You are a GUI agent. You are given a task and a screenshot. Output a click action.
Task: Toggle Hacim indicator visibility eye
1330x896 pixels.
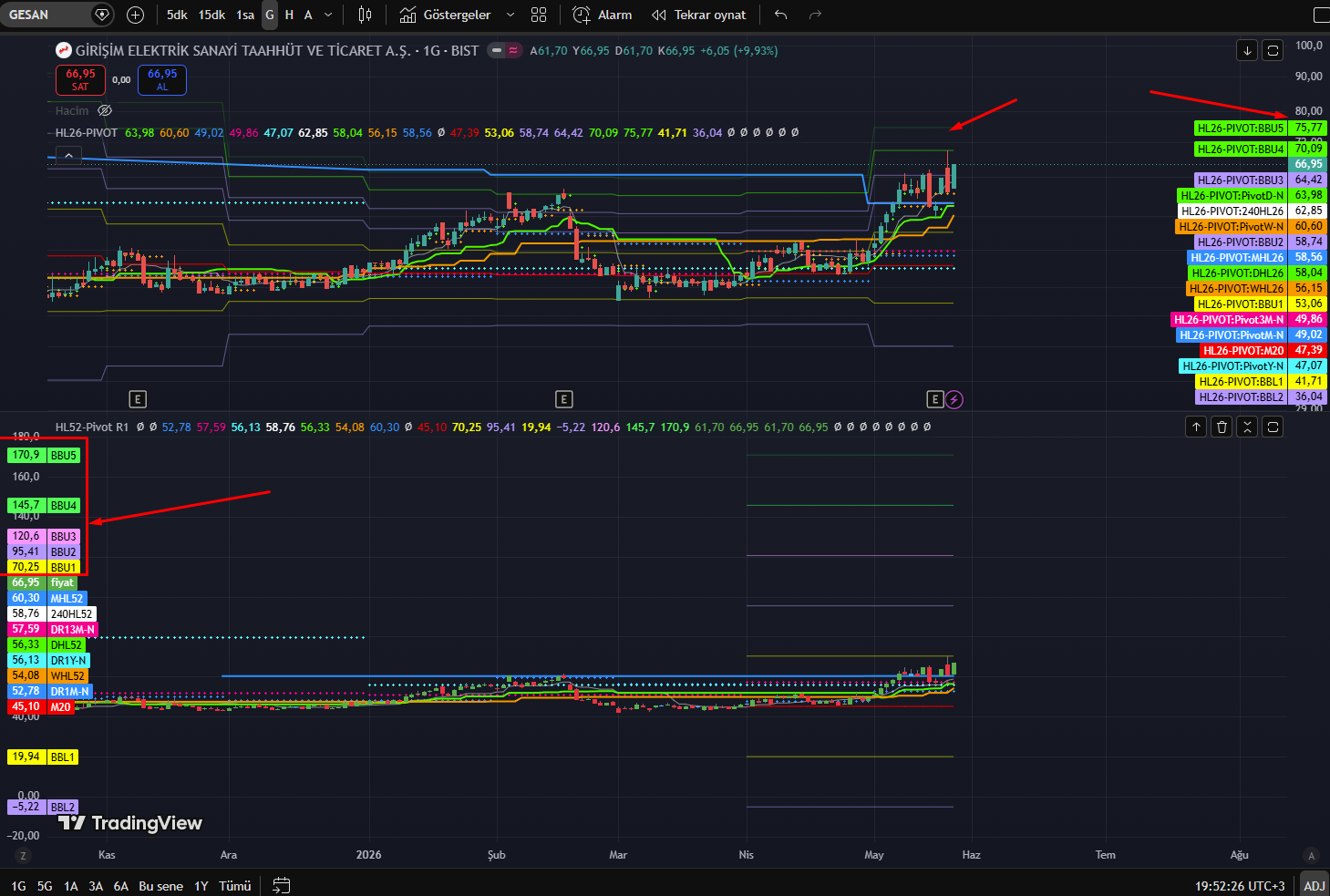point(105,110)
